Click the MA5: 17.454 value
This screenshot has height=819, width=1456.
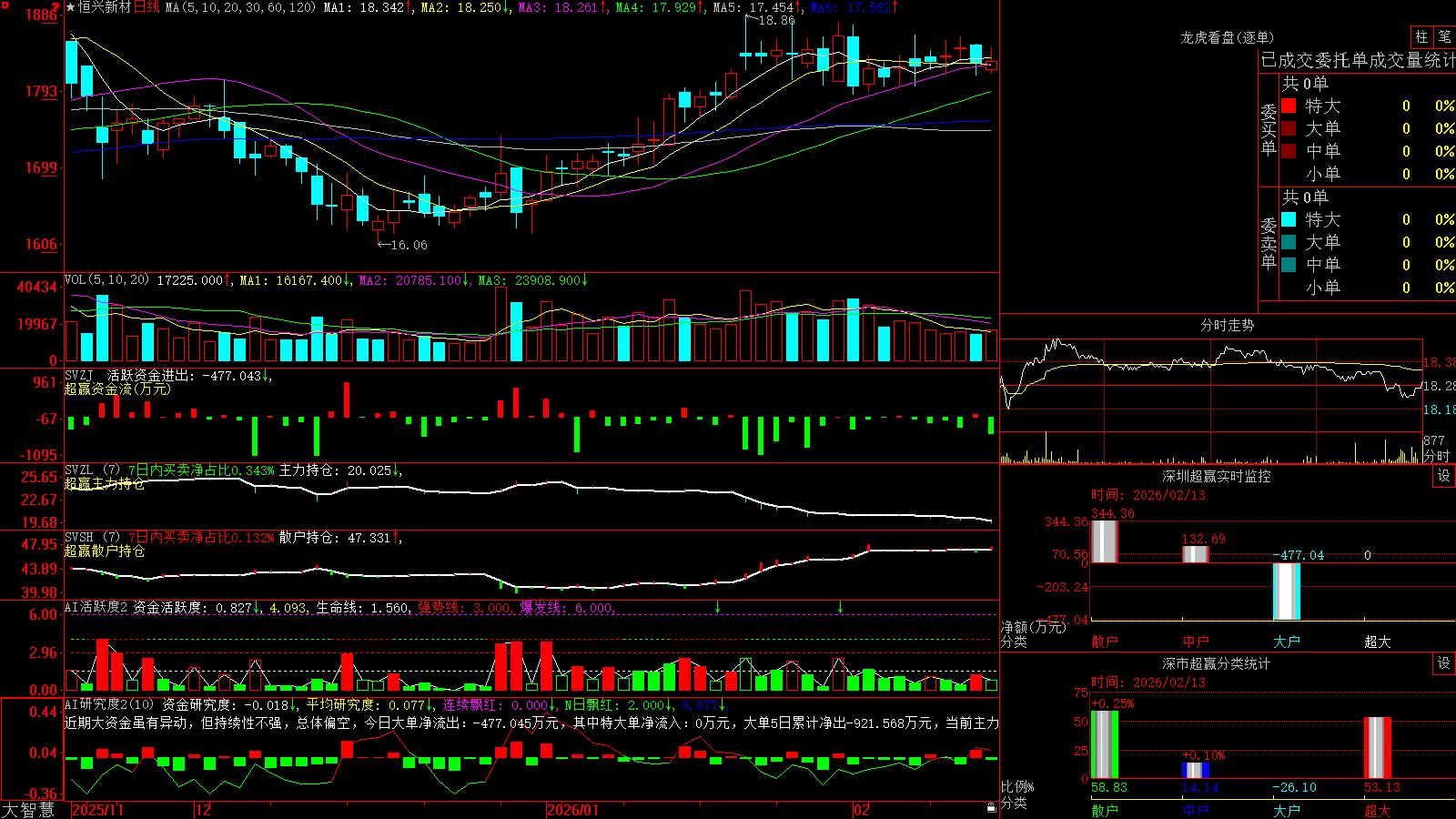(x=753, y=7)
